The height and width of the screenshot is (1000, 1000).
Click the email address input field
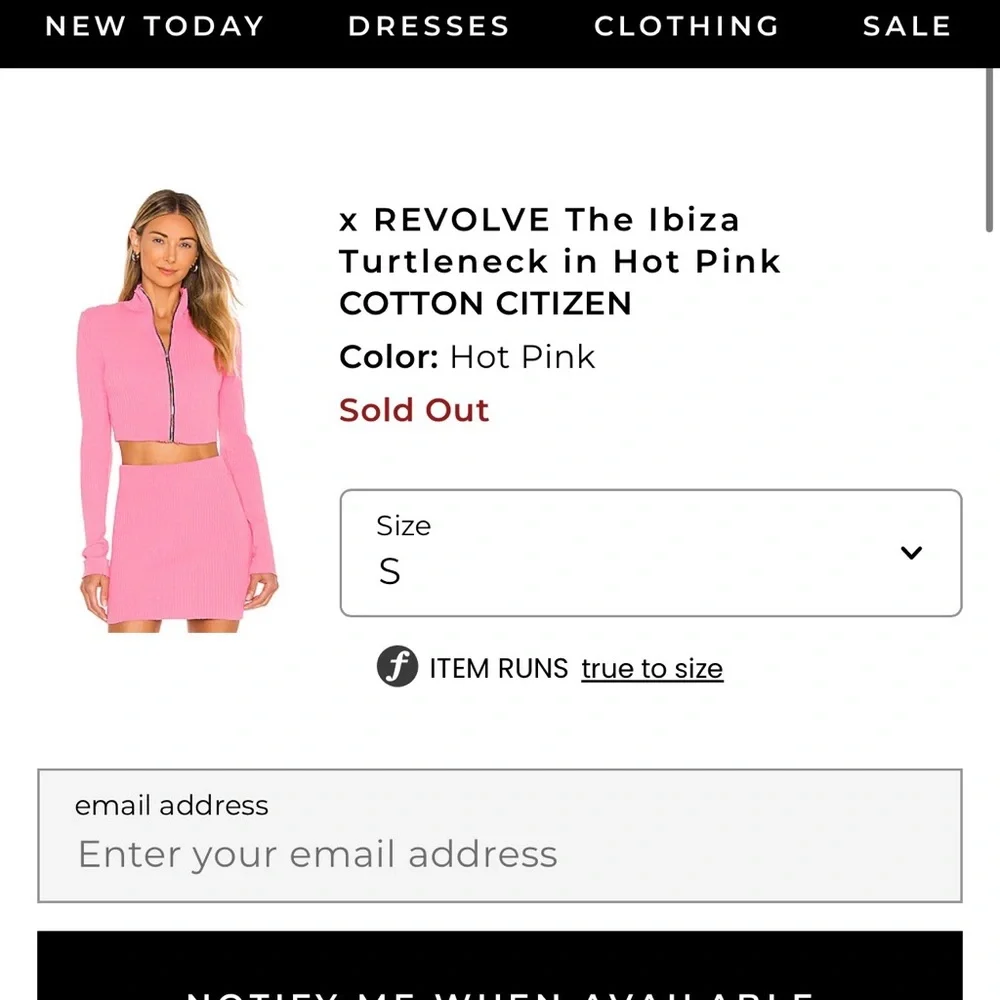pyautogui.click(x=500, y=854)
